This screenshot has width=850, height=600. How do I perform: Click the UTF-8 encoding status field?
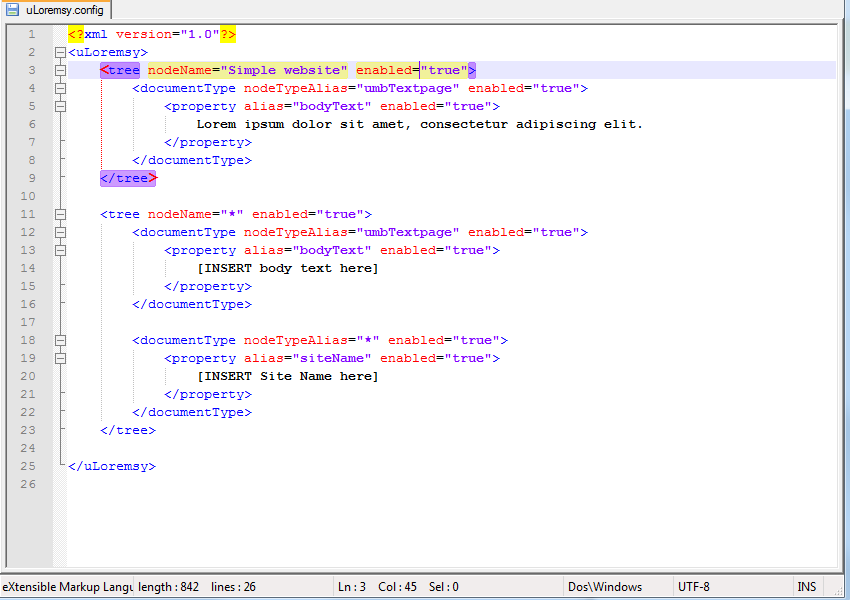(732, 587)
